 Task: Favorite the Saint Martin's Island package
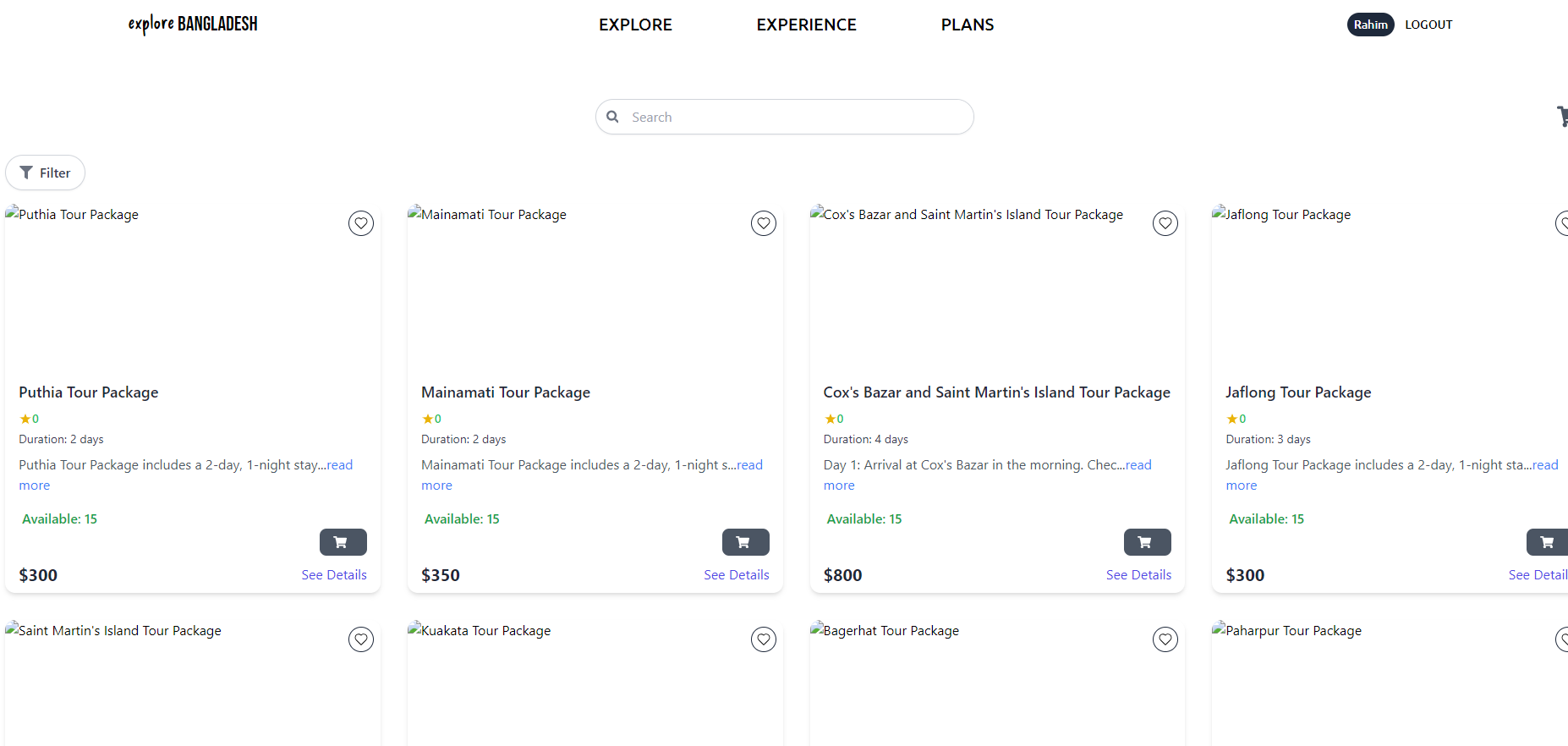point(361,639)
